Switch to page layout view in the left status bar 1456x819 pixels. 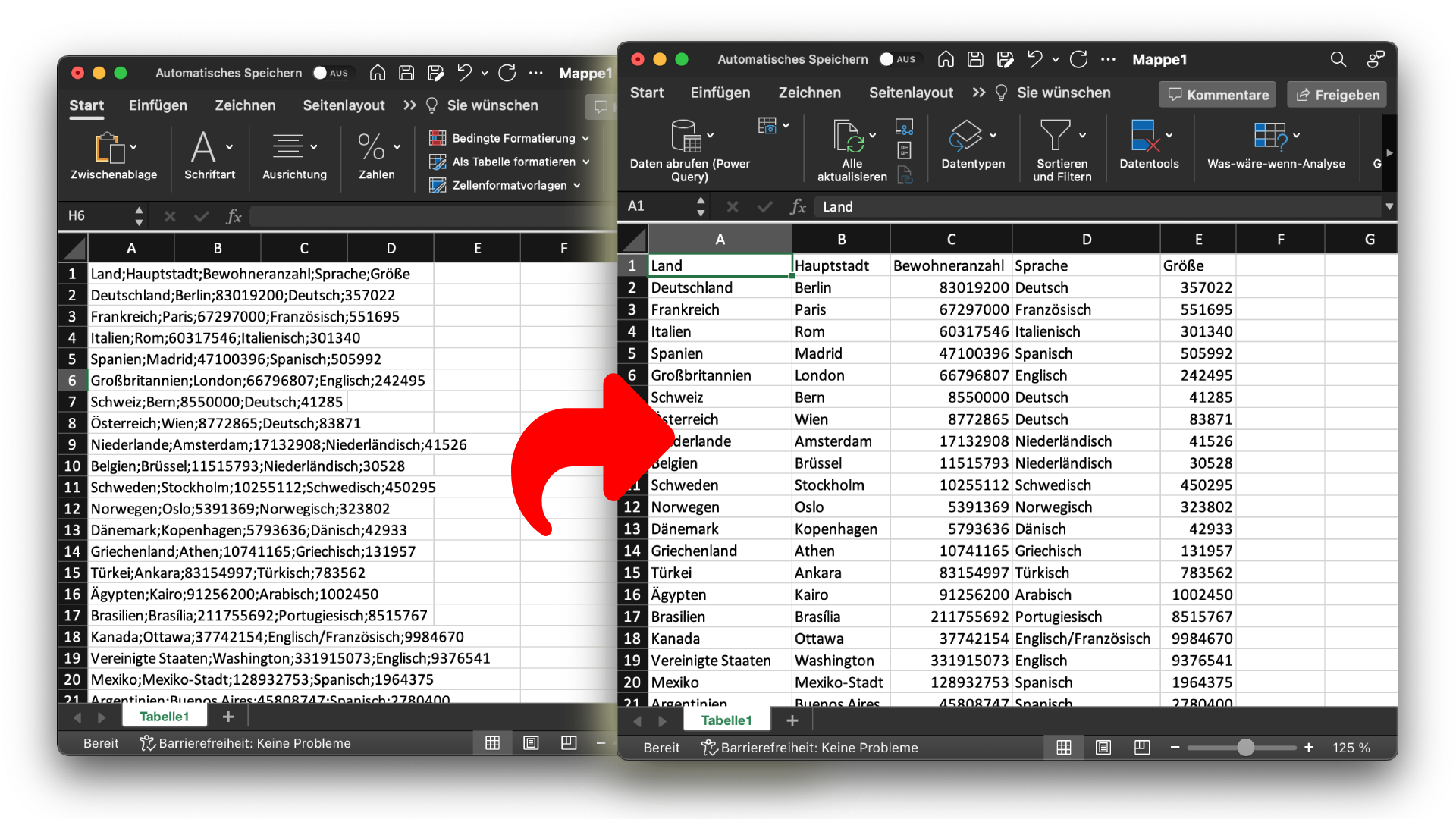[531, 743]
